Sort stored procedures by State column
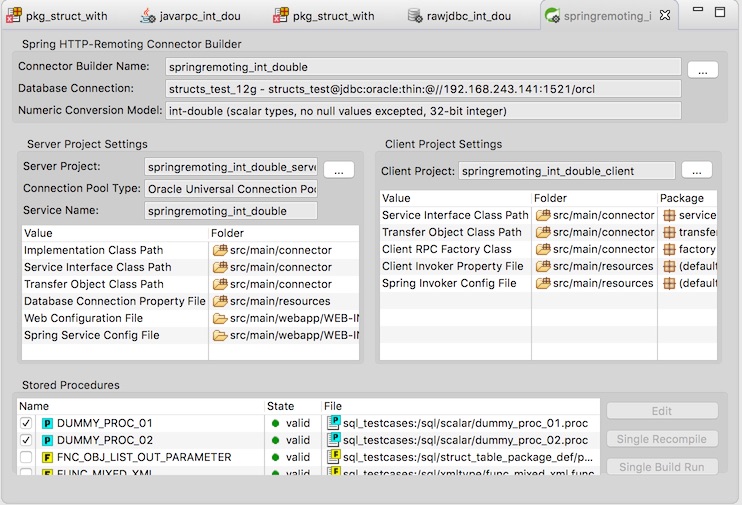The height and width of the screenshot is (505, 742). pos(293,406)
